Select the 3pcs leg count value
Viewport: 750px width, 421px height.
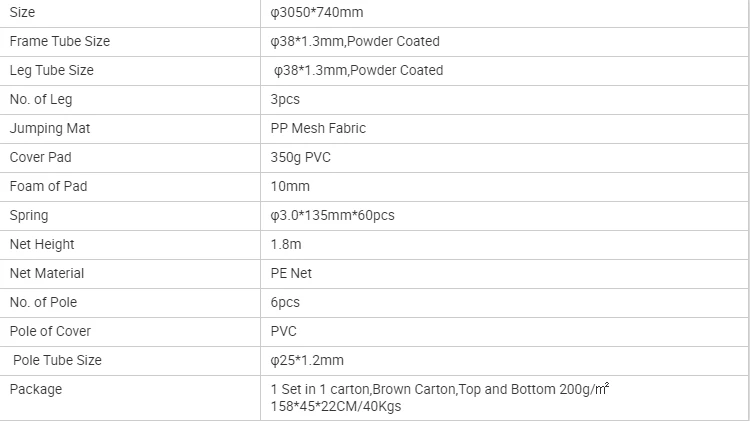point(285,100)
